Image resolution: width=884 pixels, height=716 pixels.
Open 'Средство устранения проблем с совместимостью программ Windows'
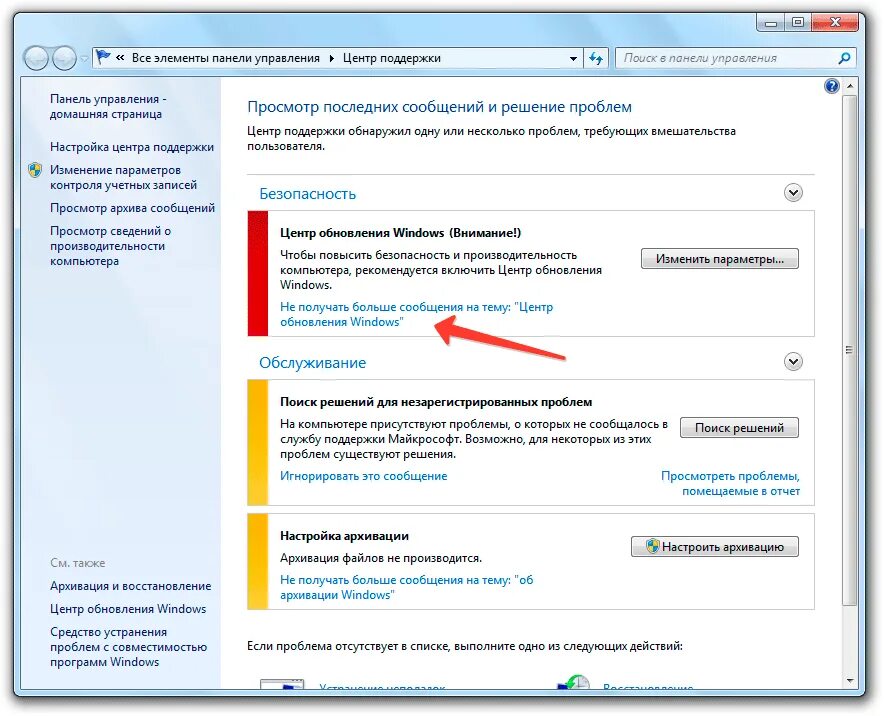pyautogui.click(x=129, y=647)
